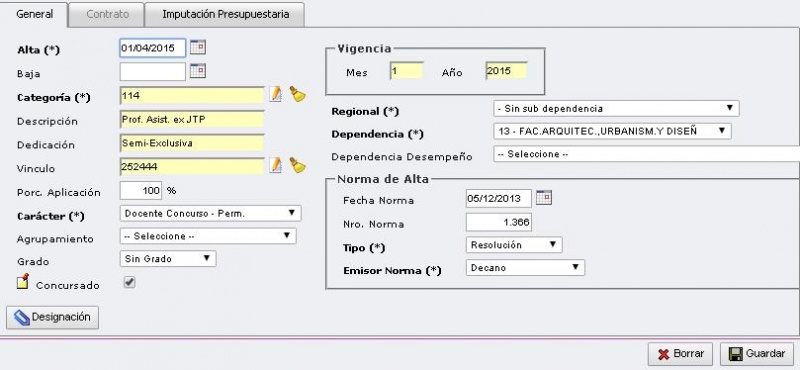Open the calendar picker for Alta date
The height and width of the screenshot is (370, 800).
click(198, 48)
